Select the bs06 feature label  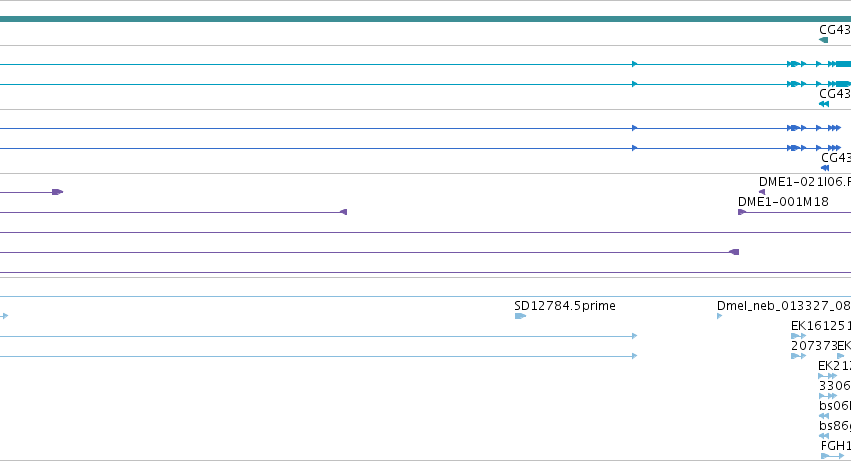click(835, 406)
